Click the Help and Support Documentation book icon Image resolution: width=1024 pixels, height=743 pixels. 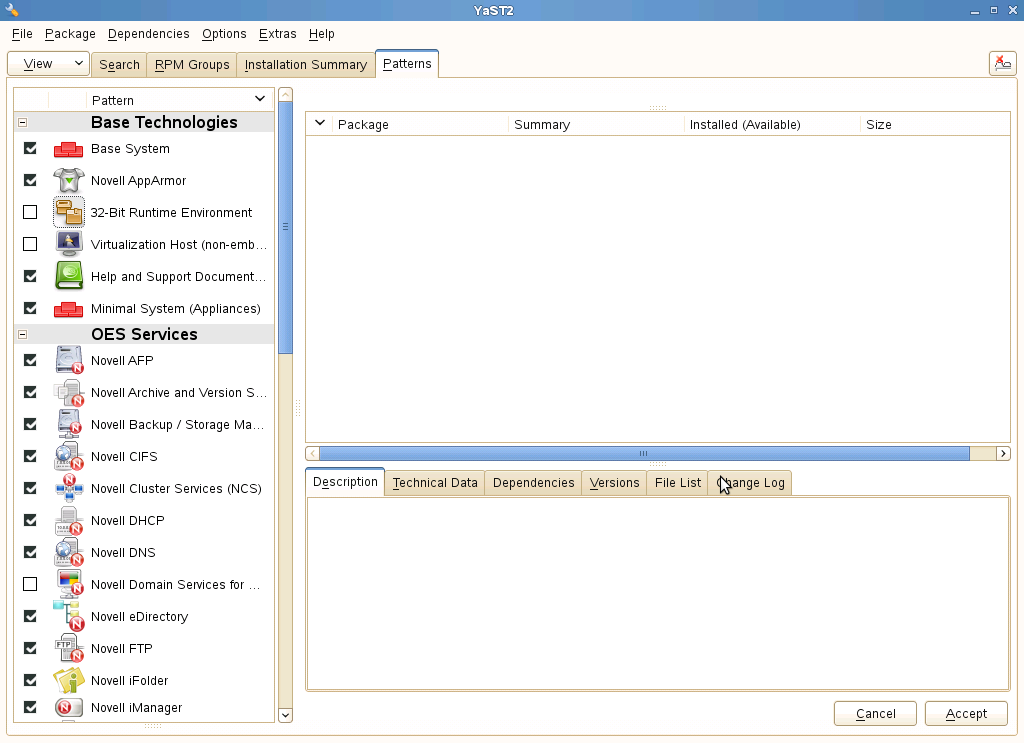[x=68, y=276]
